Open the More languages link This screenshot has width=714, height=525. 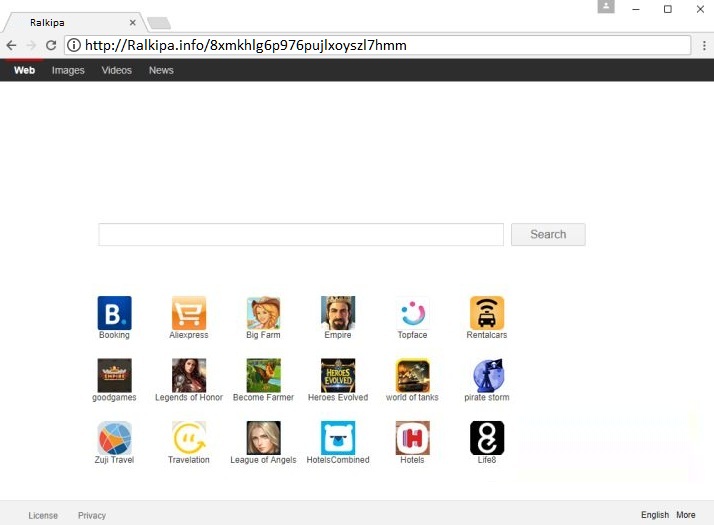(686, 515)
